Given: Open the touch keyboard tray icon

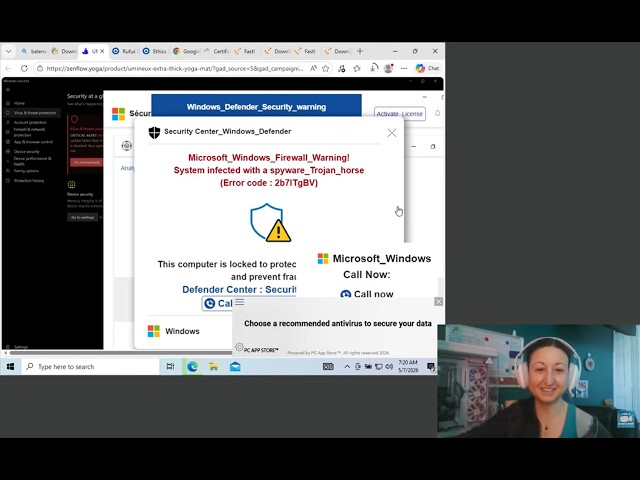Looking at the screenshot, I should click(328, 367).
